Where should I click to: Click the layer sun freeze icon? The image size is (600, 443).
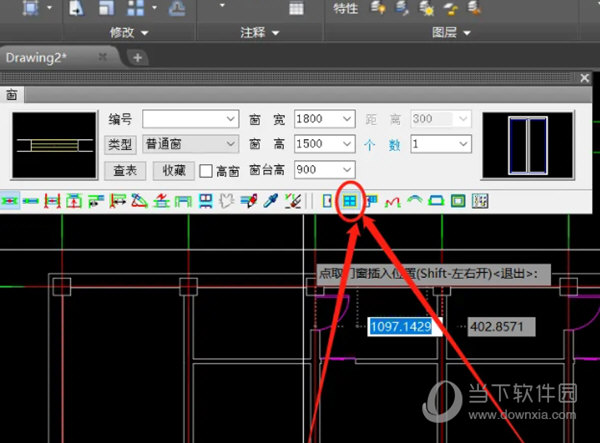[426, 8]
